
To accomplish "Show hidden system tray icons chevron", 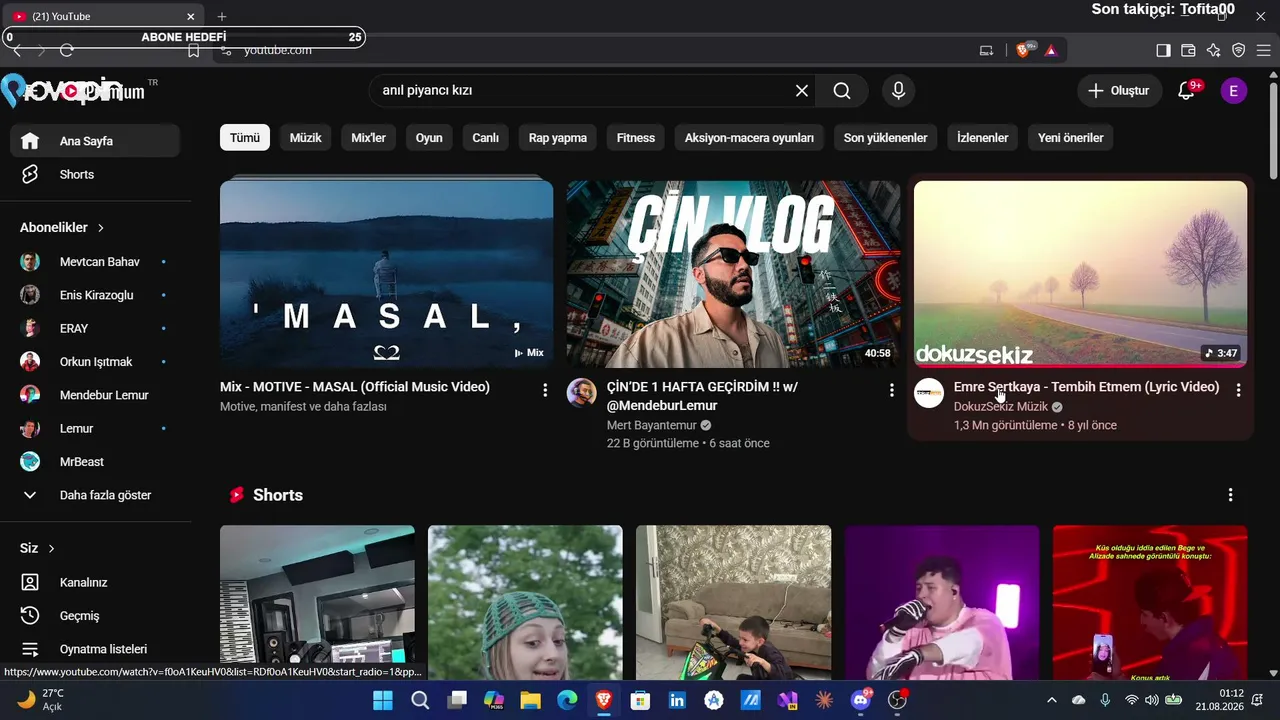I will pos(1051,700).
